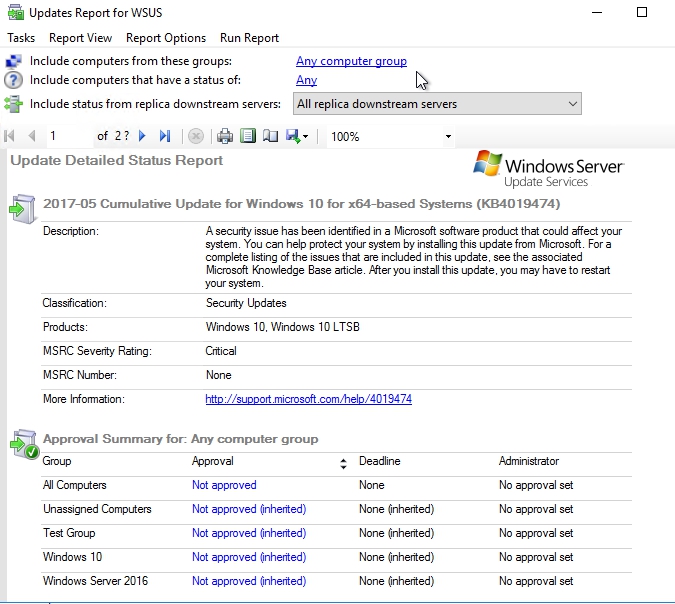Image resolution: width=675 pixels, height=604 pixels.
Task: Click the first page navigation arrow
Action: click(x=11, y=136)
